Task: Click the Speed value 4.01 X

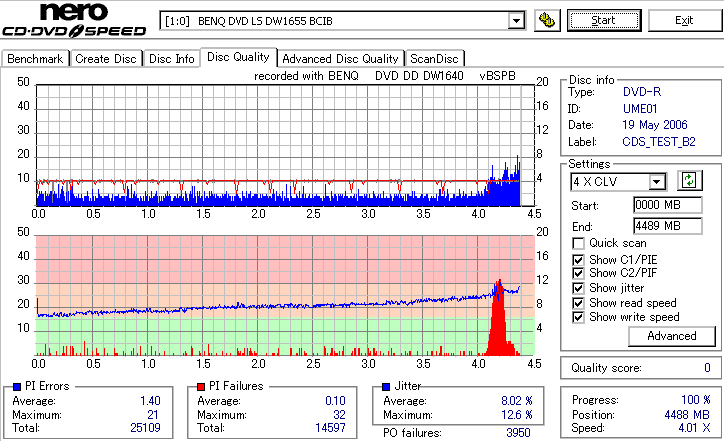Action: click(x=694, y=428)
